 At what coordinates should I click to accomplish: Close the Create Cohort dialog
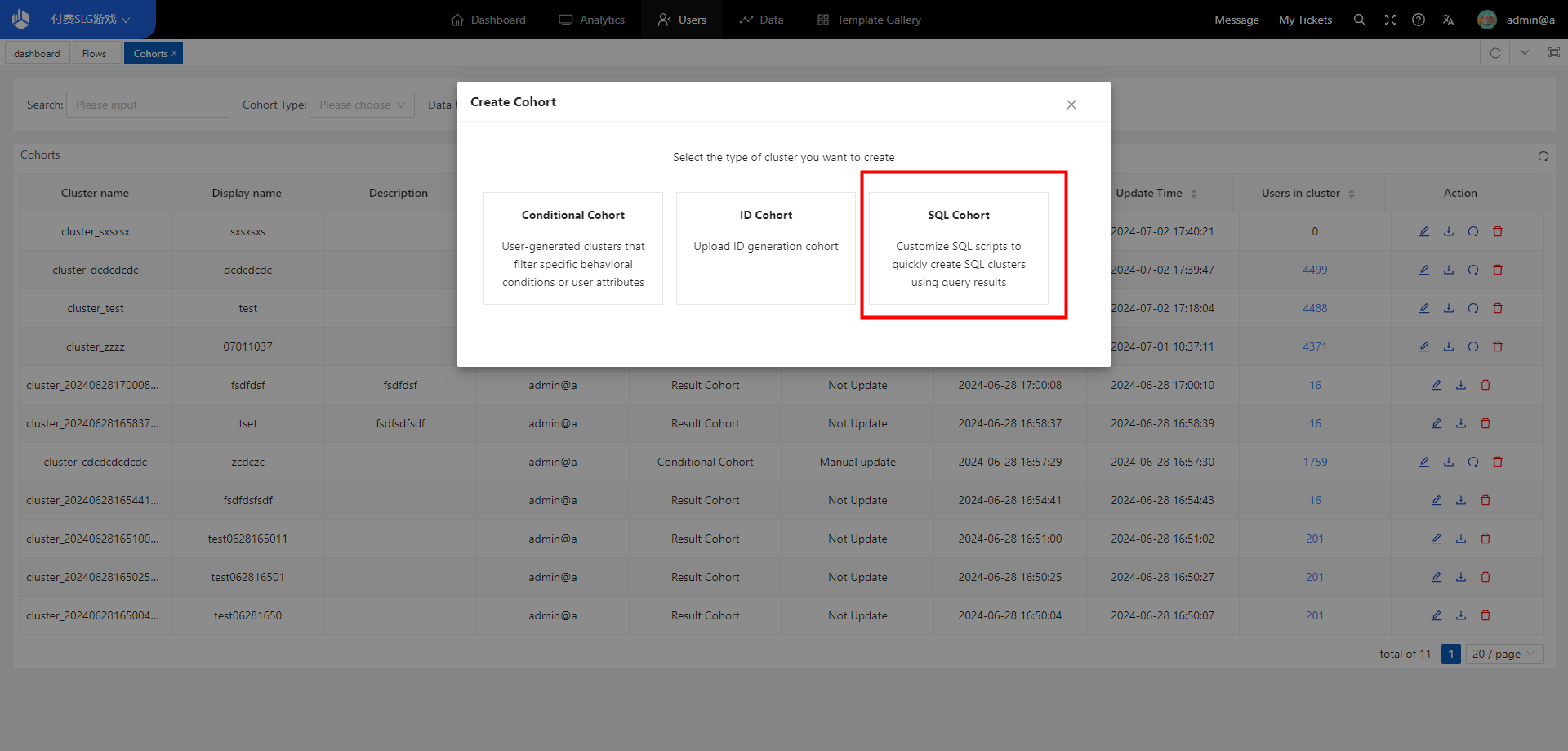point(1071,105)
